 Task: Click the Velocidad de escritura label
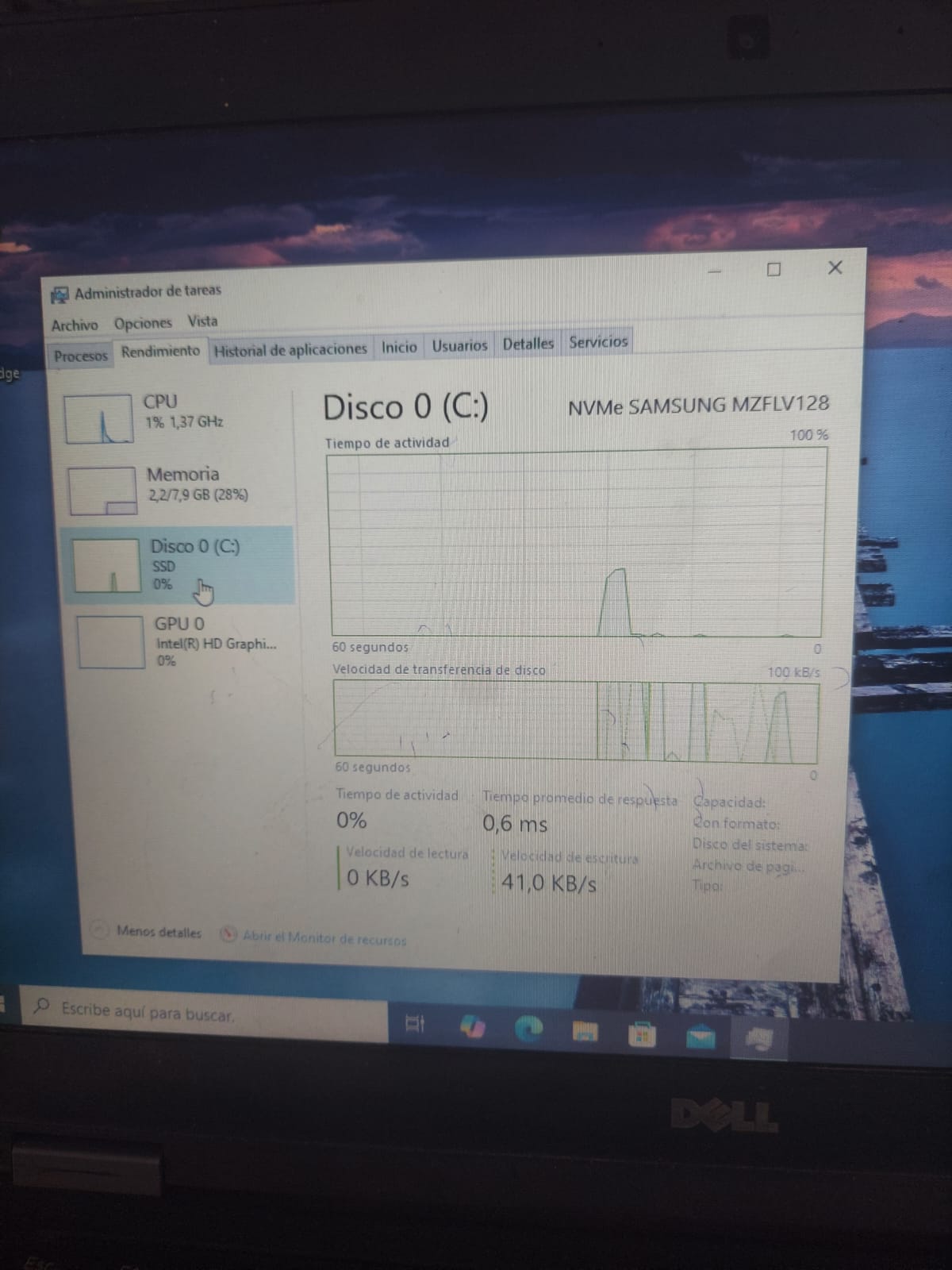click(x=570, y=858)
